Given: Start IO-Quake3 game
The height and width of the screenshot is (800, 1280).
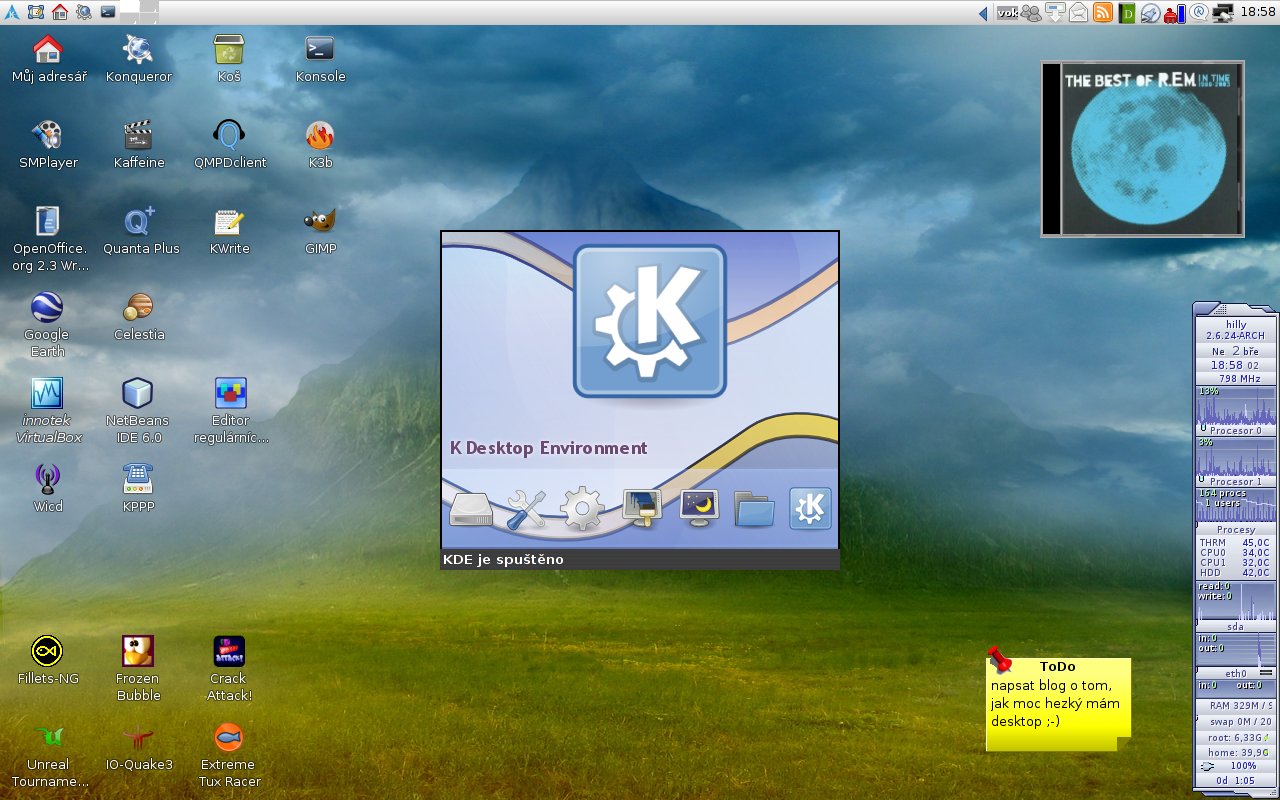Looking at the screenshot, I should click(x=138, y=746).
